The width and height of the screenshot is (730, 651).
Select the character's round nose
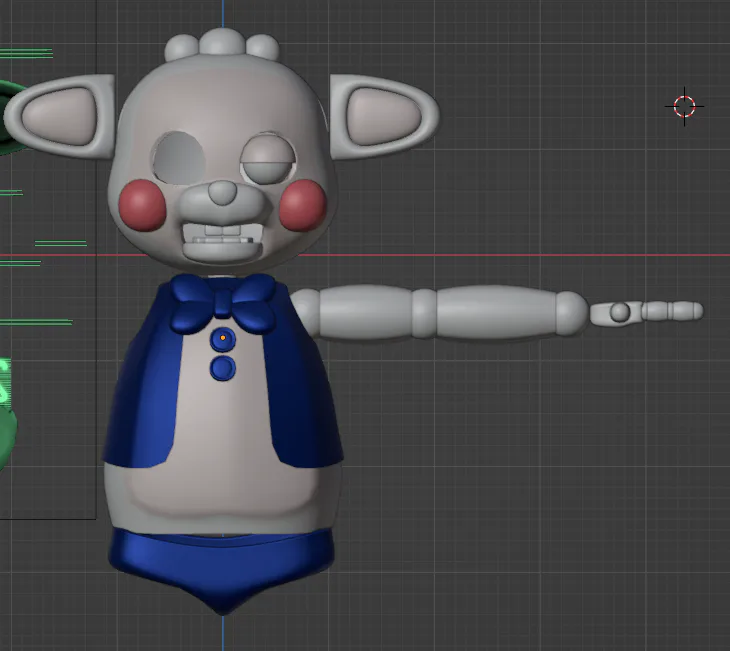tap(223, 193)
